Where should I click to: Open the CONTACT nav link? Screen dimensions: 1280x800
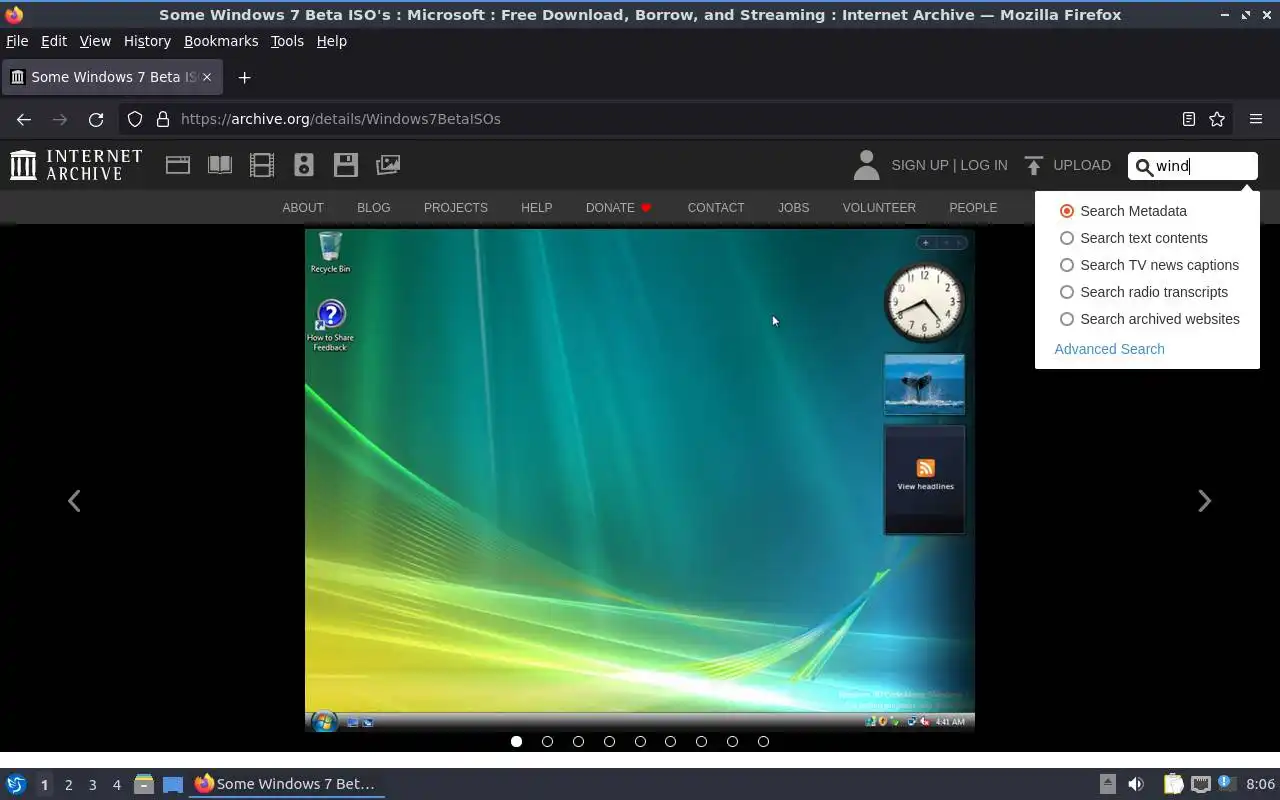tap(716, 208)
